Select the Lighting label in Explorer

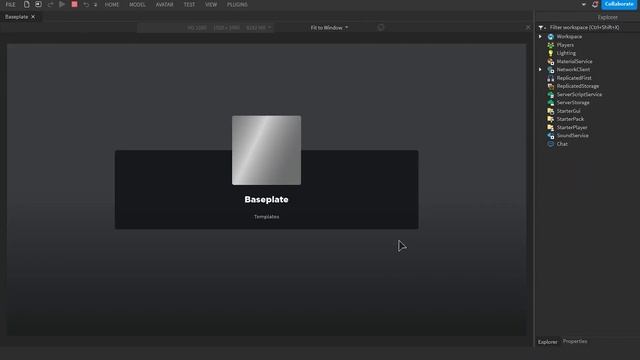click(x=566, y=53)
